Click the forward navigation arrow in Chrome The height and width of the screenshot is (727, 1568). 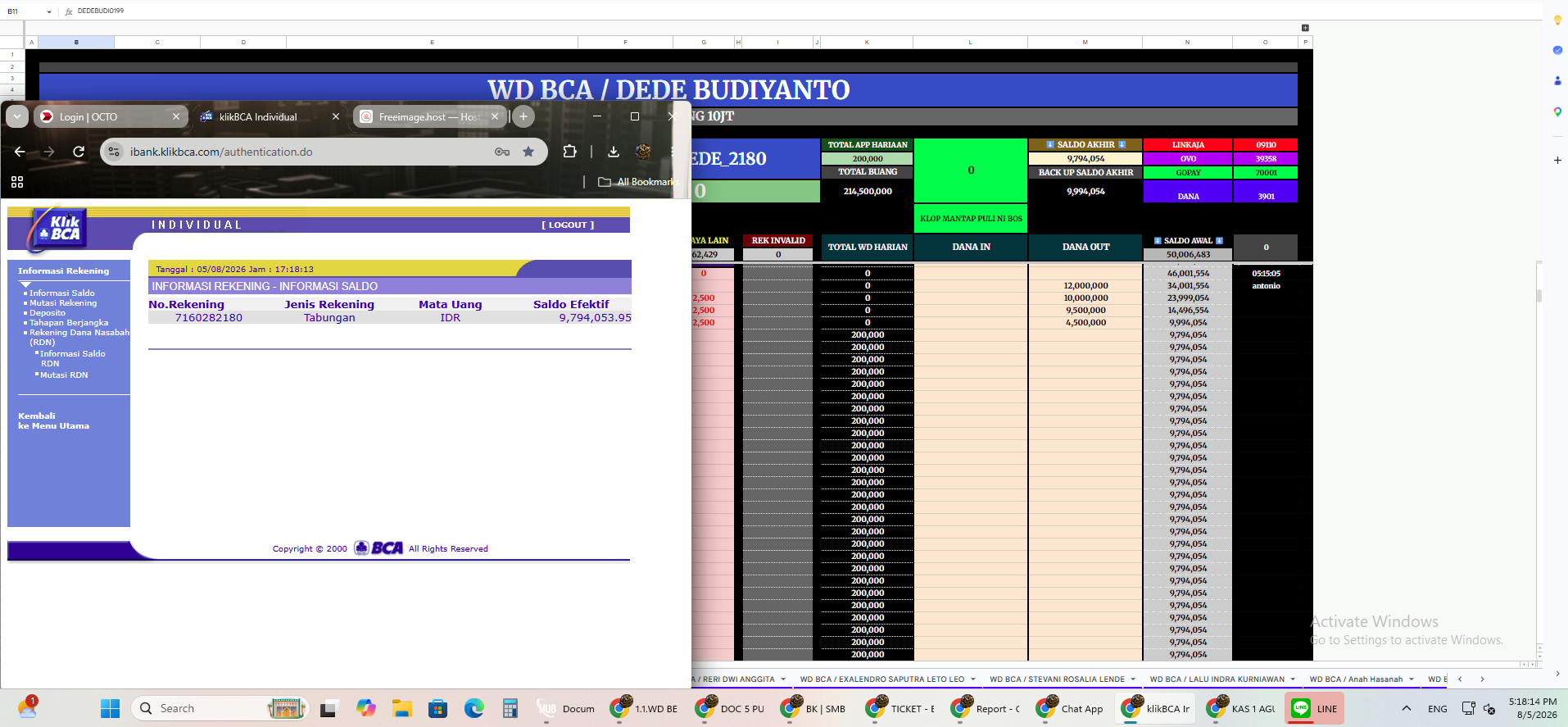49,152
